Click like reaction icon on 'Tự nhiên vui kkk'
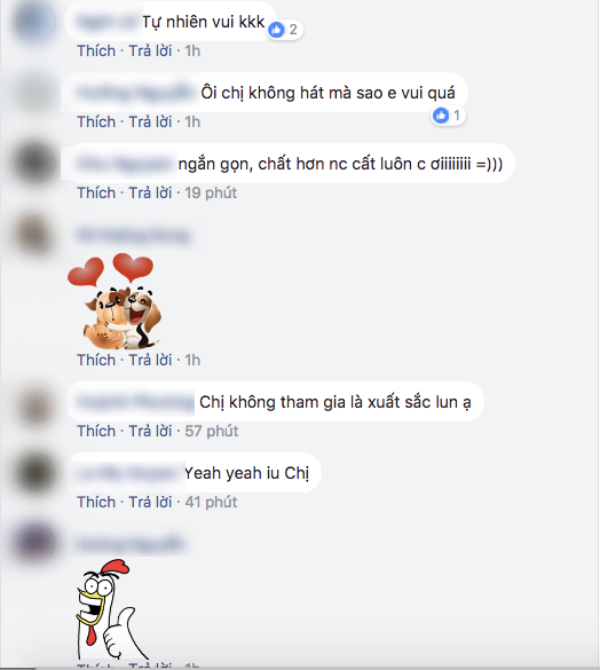600x670 pixels. pyautogui.click(x=277, y=29)
